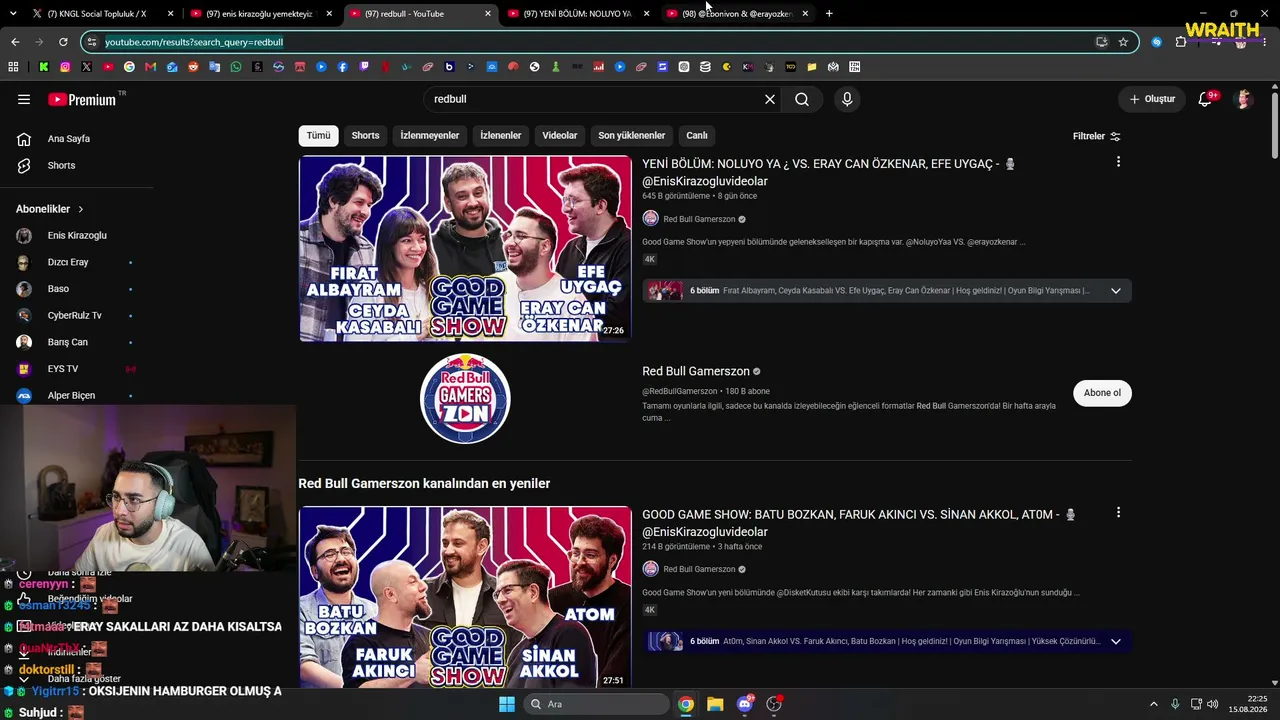
Task: Open the YouTube hamburger guide menu
Action: (24, 99)
